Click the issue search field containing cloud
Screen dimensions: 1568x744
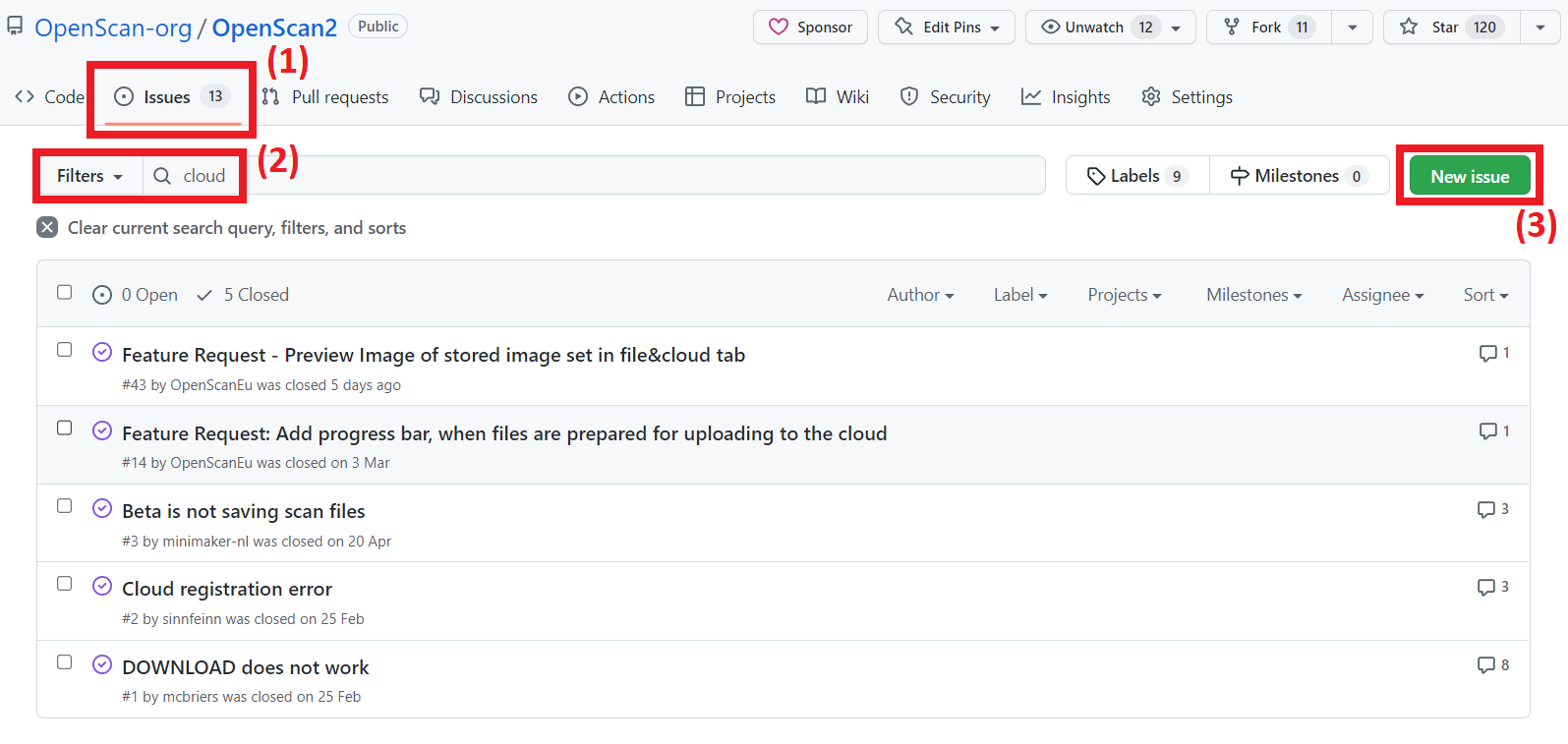click(x=594, y=175)
